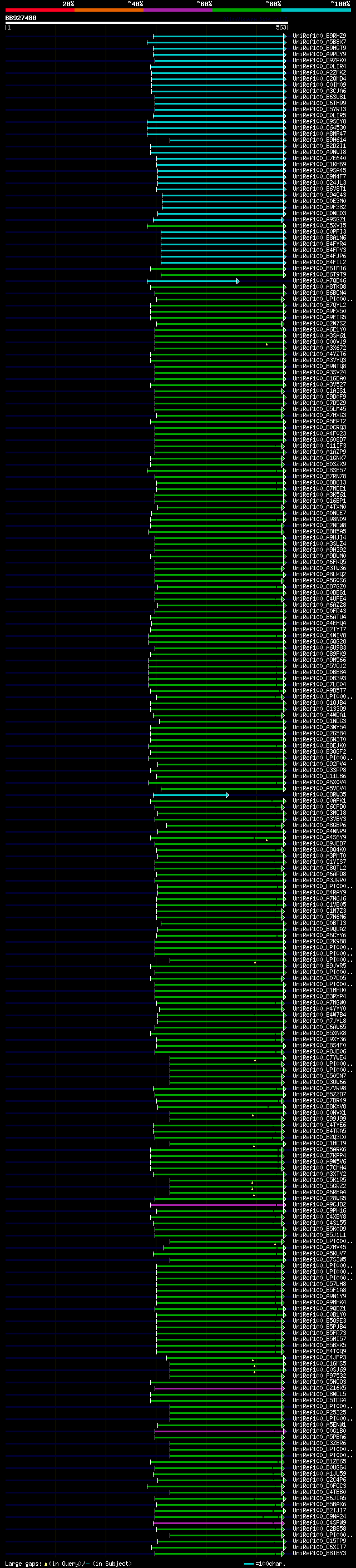The image size is (356, 1568).
Task: Select the white BB927480 query sequence bar
Action: [147, 23]
